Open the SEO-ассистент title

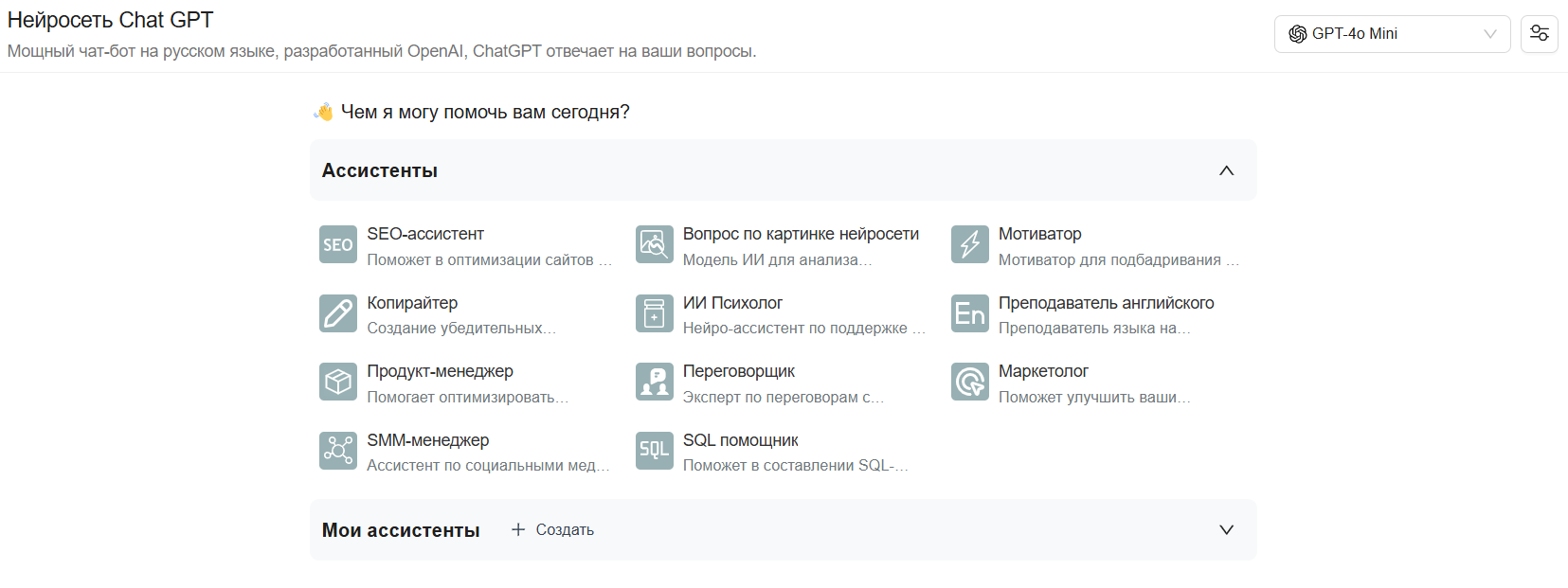[425, 234]
